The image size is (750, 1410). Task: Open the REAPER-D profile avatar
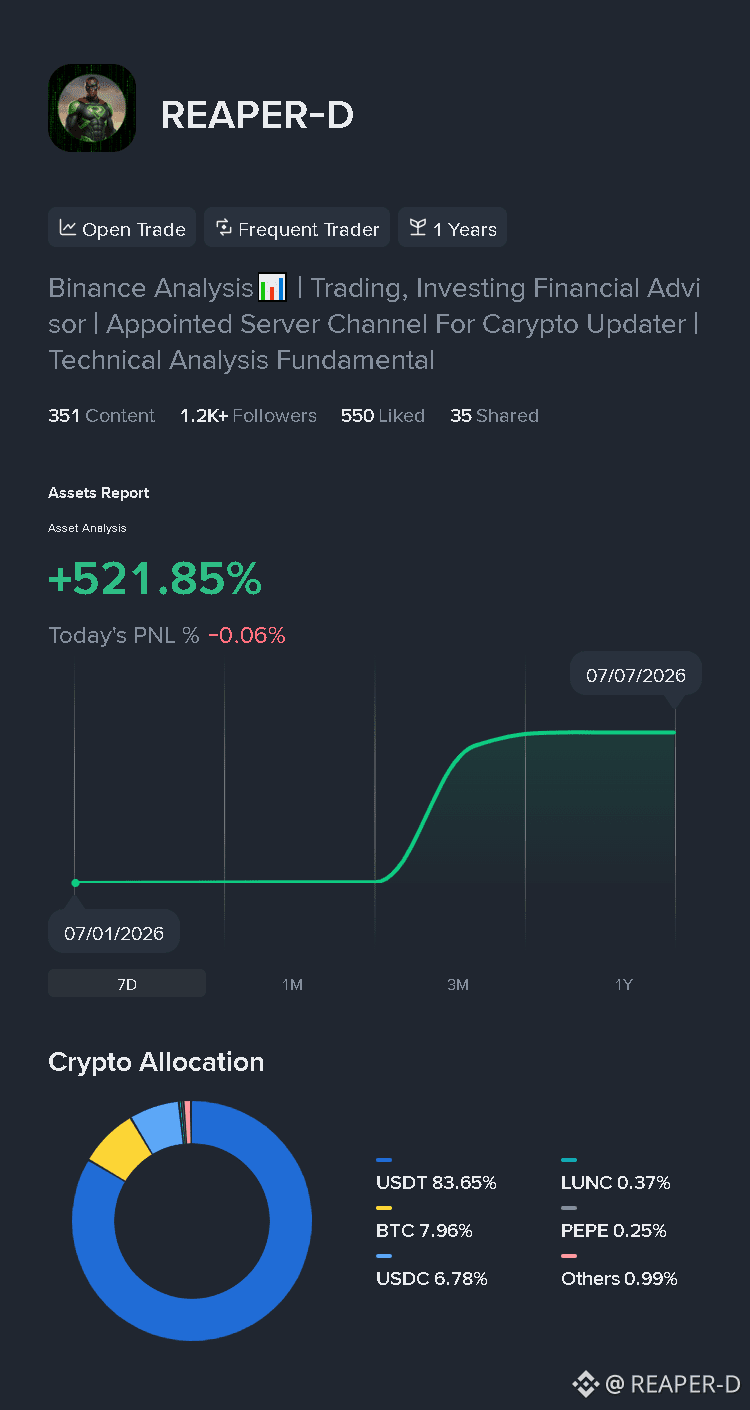click(91, 108)
